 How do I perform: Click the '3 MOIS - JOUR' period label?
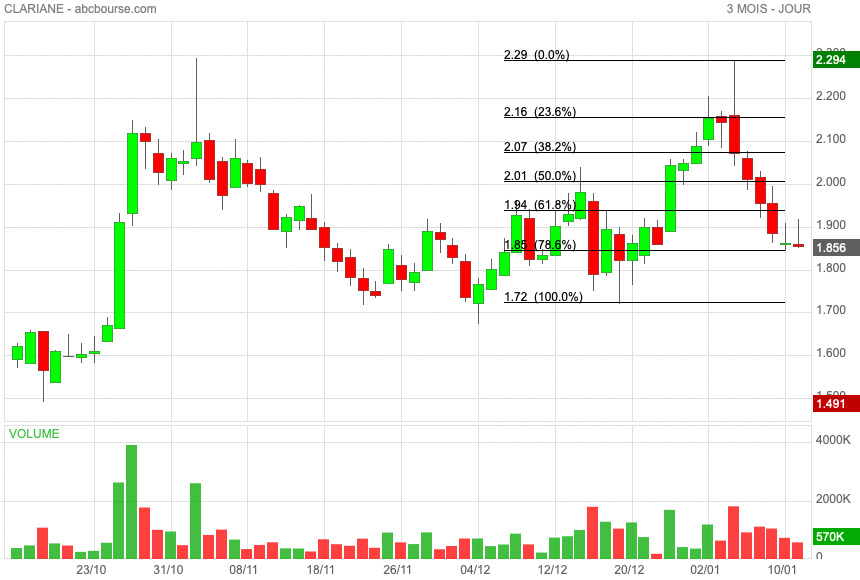[x=768, y=9]
